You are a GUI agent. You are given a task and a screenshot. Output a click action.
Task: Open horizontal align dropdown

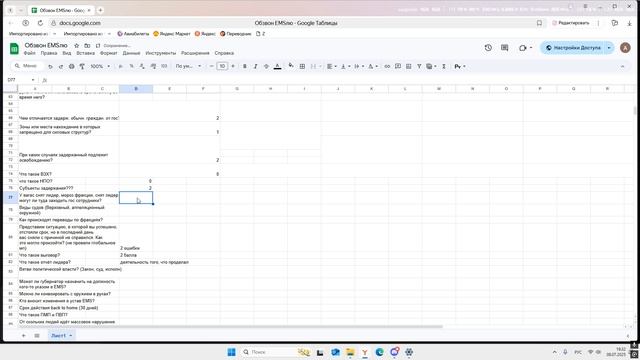point(331,66)
